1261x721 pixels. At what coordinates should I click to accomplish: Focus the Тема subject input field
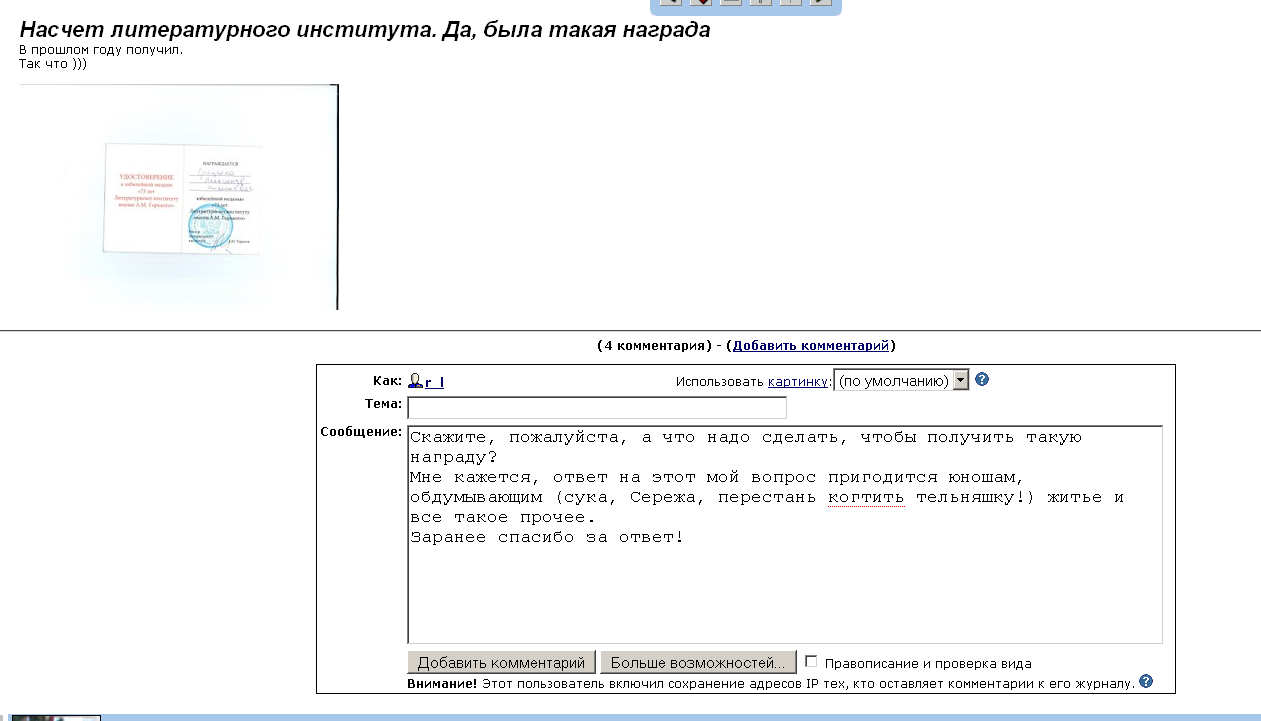(597, 408)
